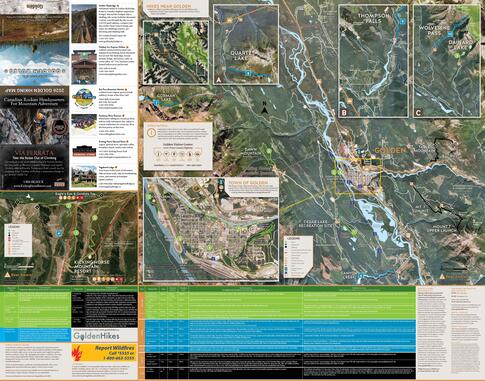Click the Bear Aware triangle icon on the resort map

7,275
